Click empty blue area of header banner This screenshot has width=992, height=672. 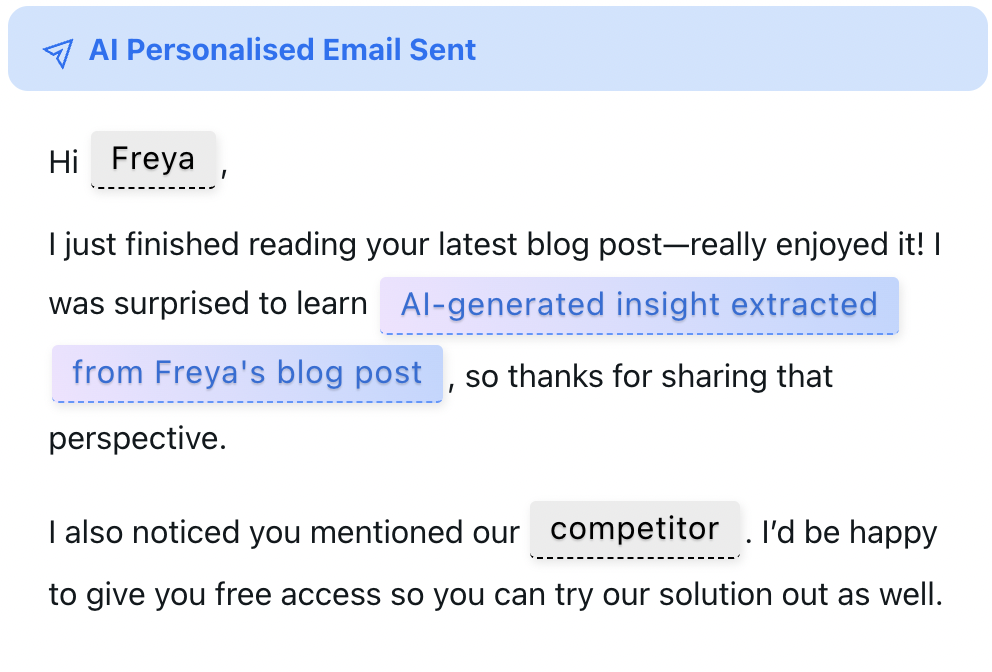pyautogui.click(x=728, y=49)
